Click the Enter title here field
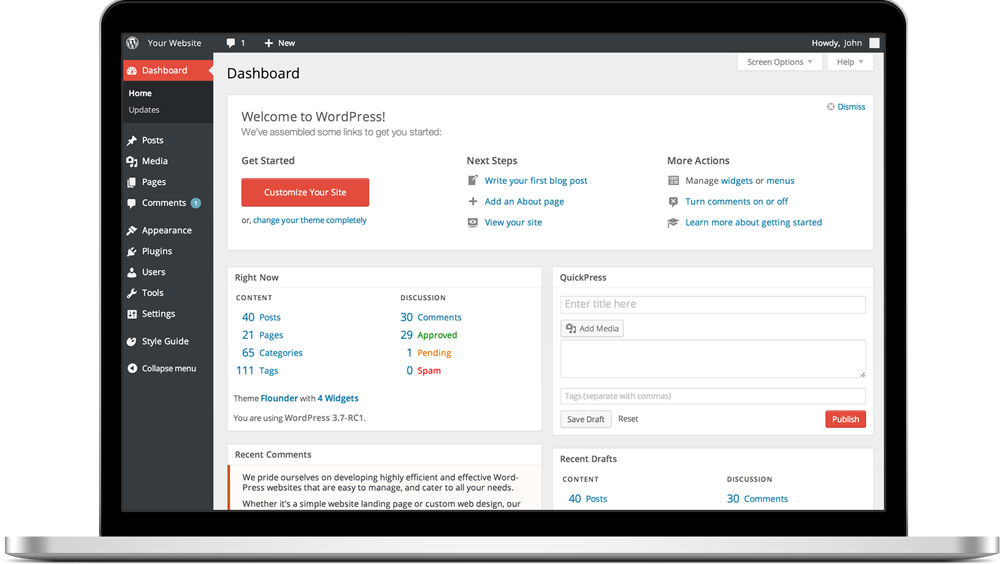Viewport: 1000px width, 564px height. (713, 304)
